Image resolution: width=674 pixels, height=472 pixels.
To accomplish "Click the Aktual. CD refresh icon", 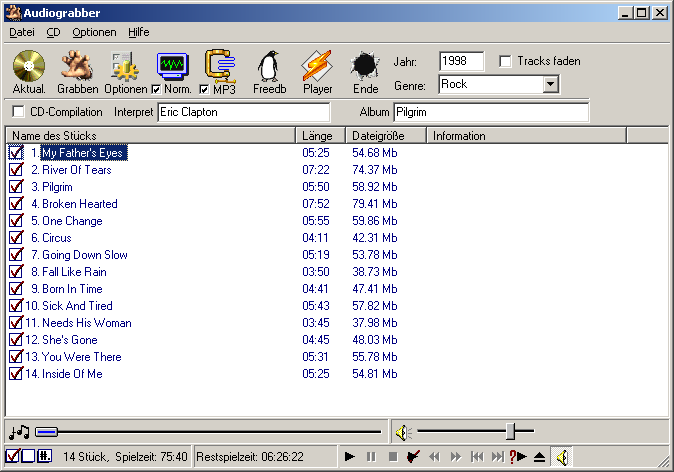I will 29,66.
